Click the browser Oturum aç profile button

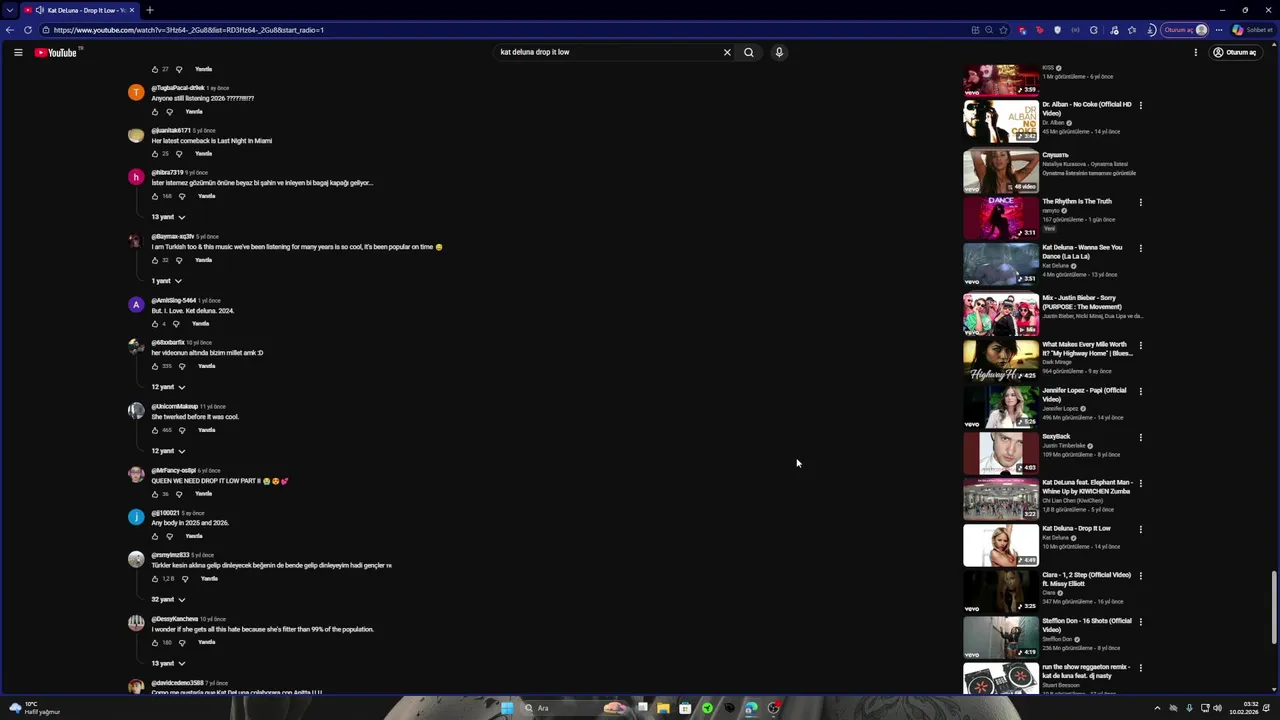click(1184, 30)
